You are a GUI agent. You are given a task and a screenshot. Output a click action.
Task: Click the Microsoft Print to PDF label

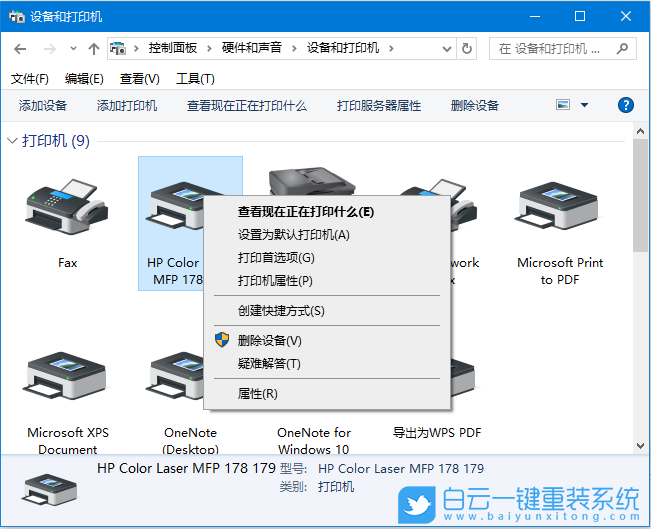(560, 271)
